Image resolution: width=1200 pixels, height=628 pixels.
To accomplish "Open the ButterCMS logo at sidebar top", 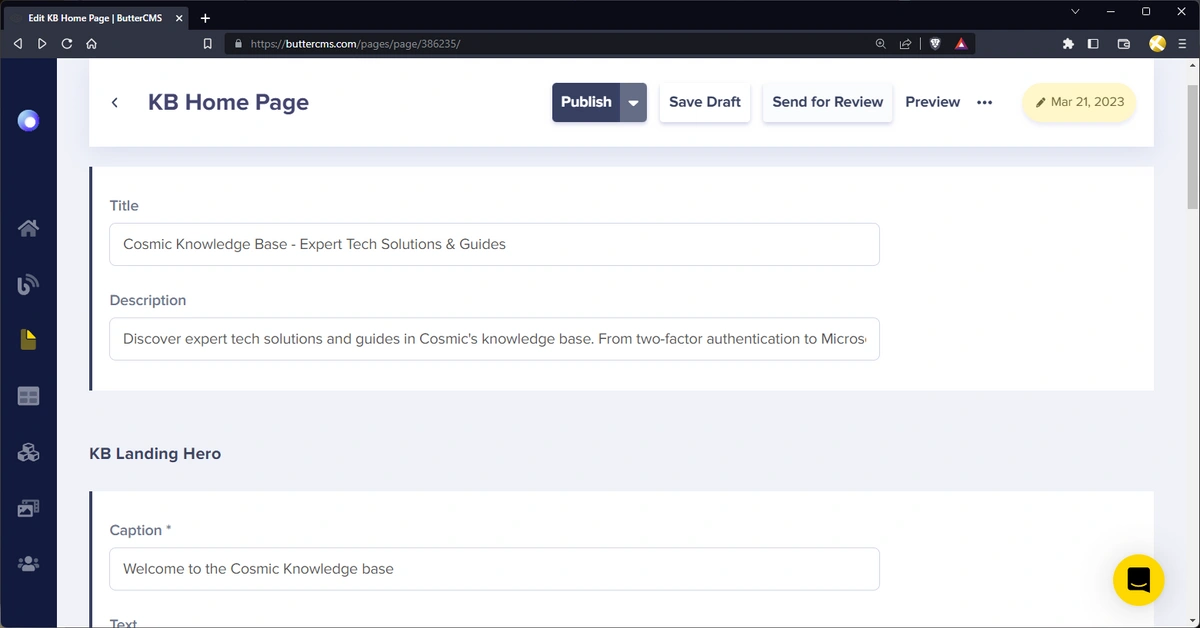I will 29,122.
